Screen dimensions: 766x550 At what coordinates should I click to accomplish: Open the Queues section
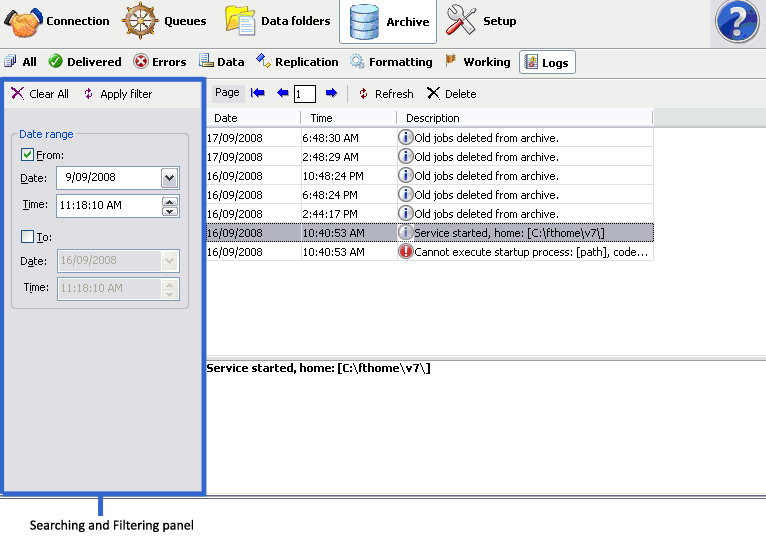(165, 21)
